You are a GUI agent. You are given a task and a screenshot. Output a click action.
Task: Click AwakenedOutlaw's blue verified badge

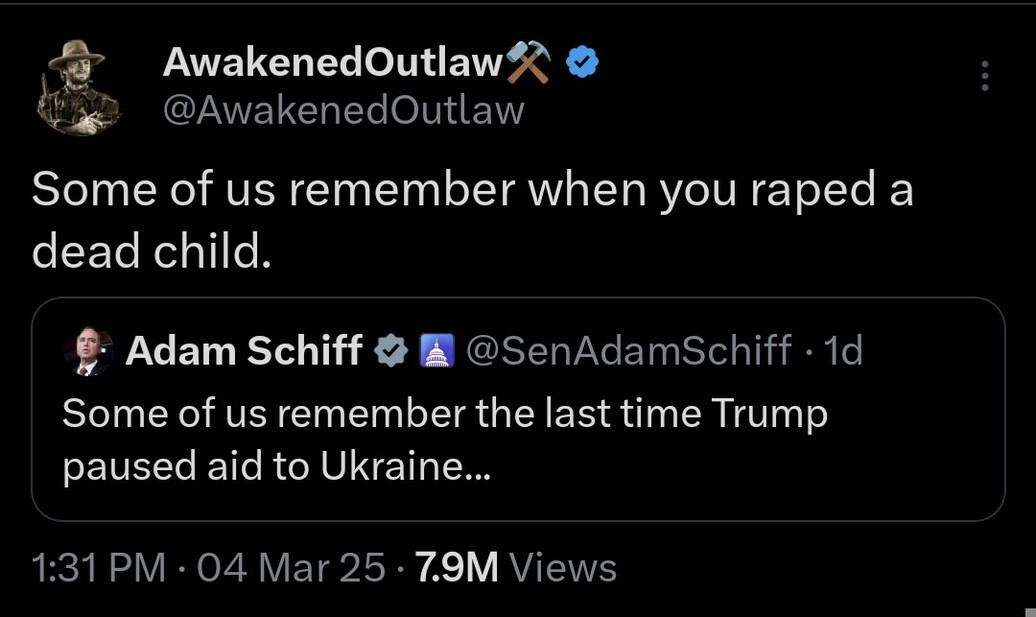pos(582,63)
